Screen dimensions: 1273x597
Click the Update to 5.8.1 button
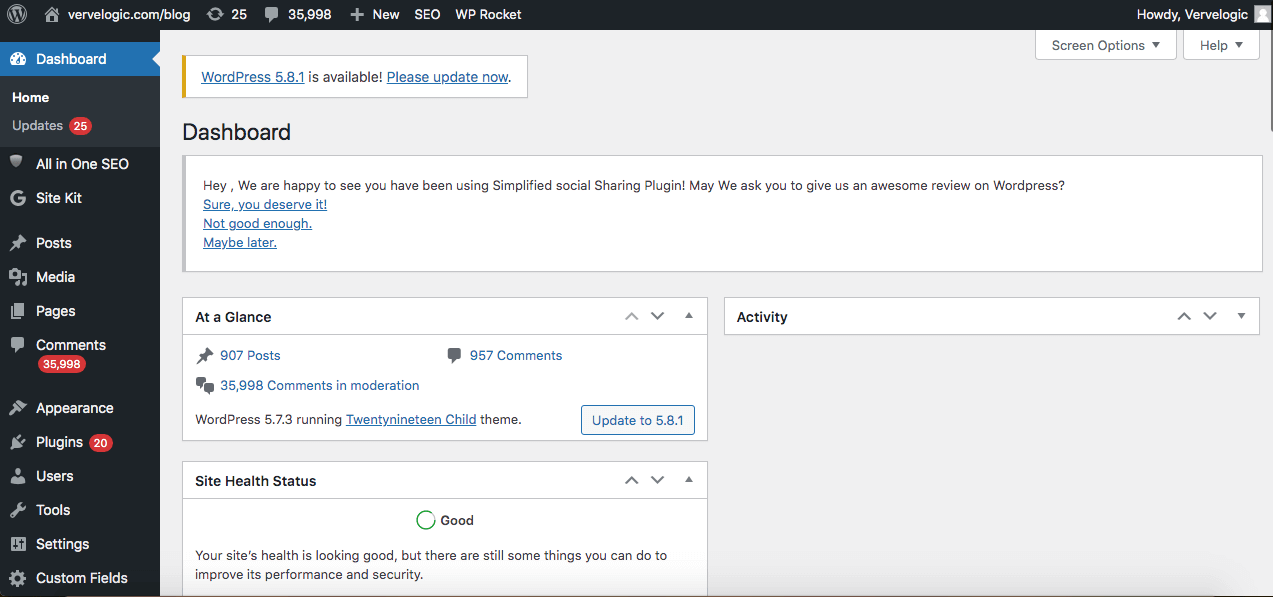click(x=637, y=419)
